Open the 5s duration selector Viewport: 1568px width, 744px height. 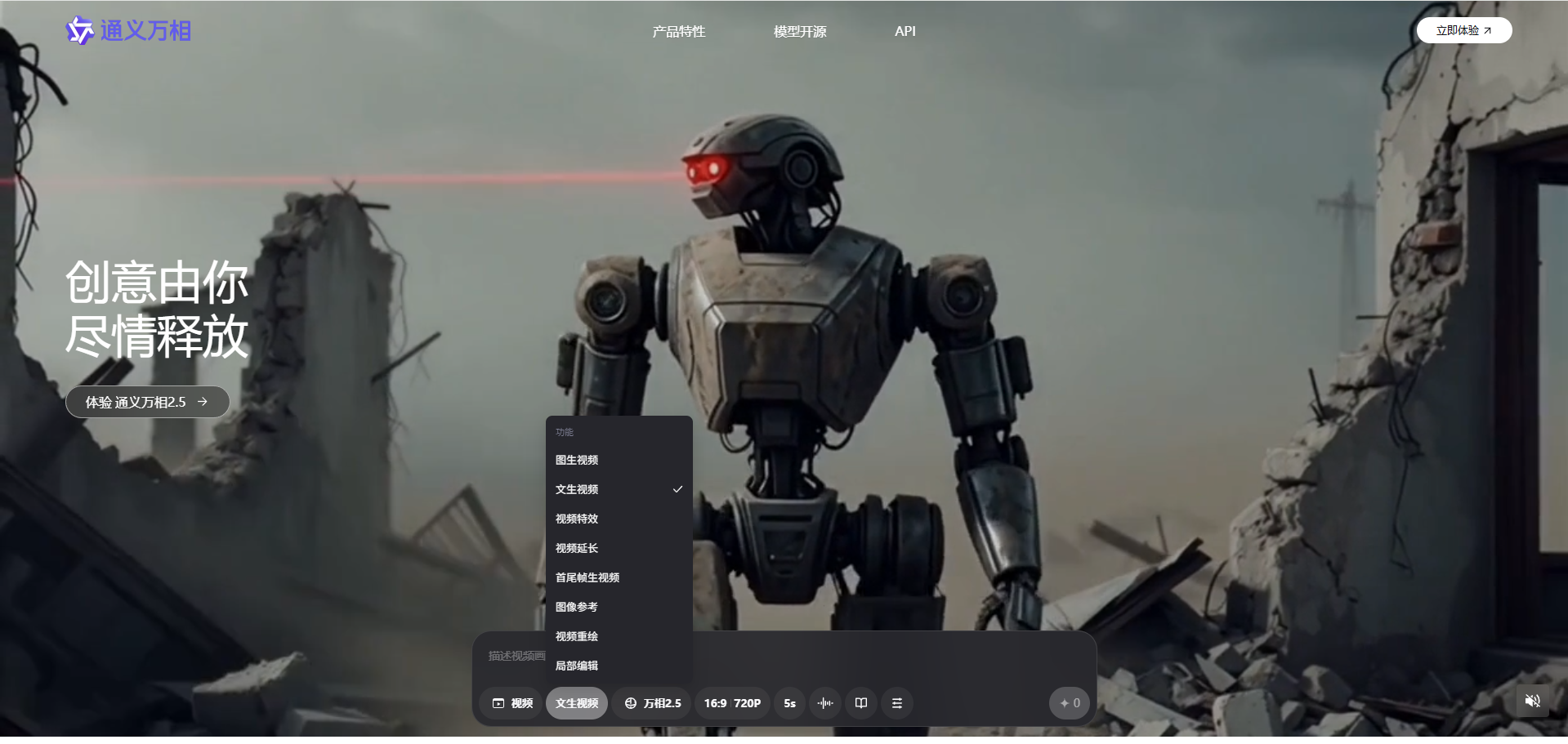(789, 703)
